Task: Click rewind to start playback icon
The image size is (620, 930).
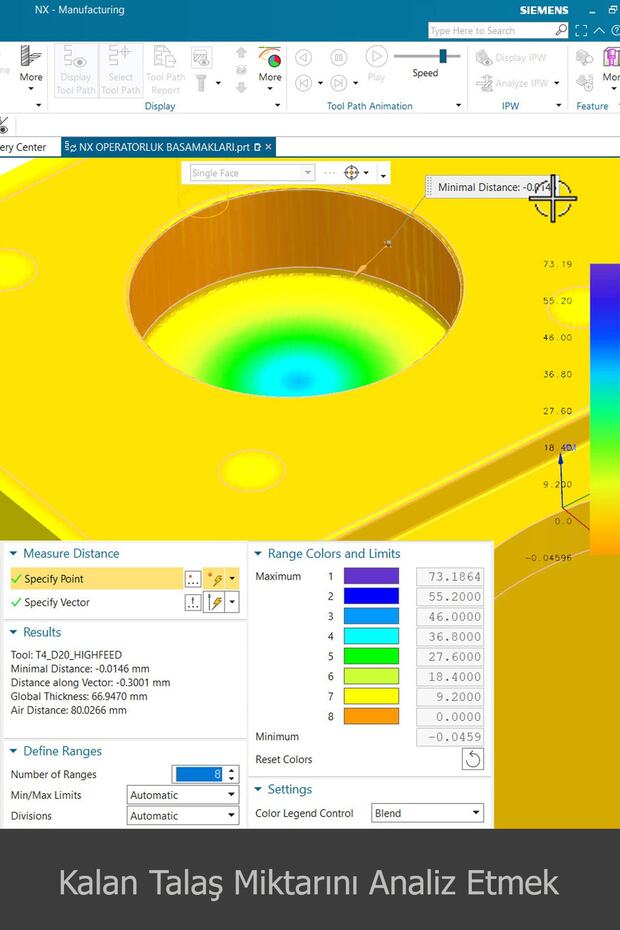Action: coord(303,83)
